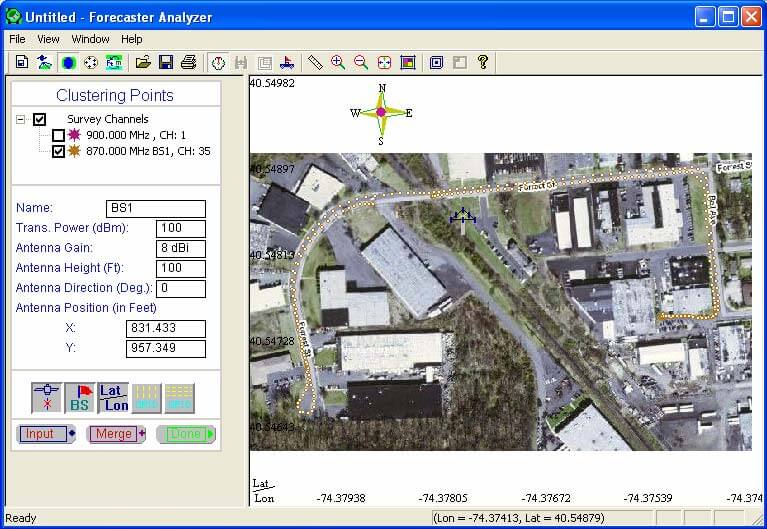Click the greyed tower icon after the clock
Viewport: 767px width, 529px height.
pyautogui.click(x=241, y=63)
